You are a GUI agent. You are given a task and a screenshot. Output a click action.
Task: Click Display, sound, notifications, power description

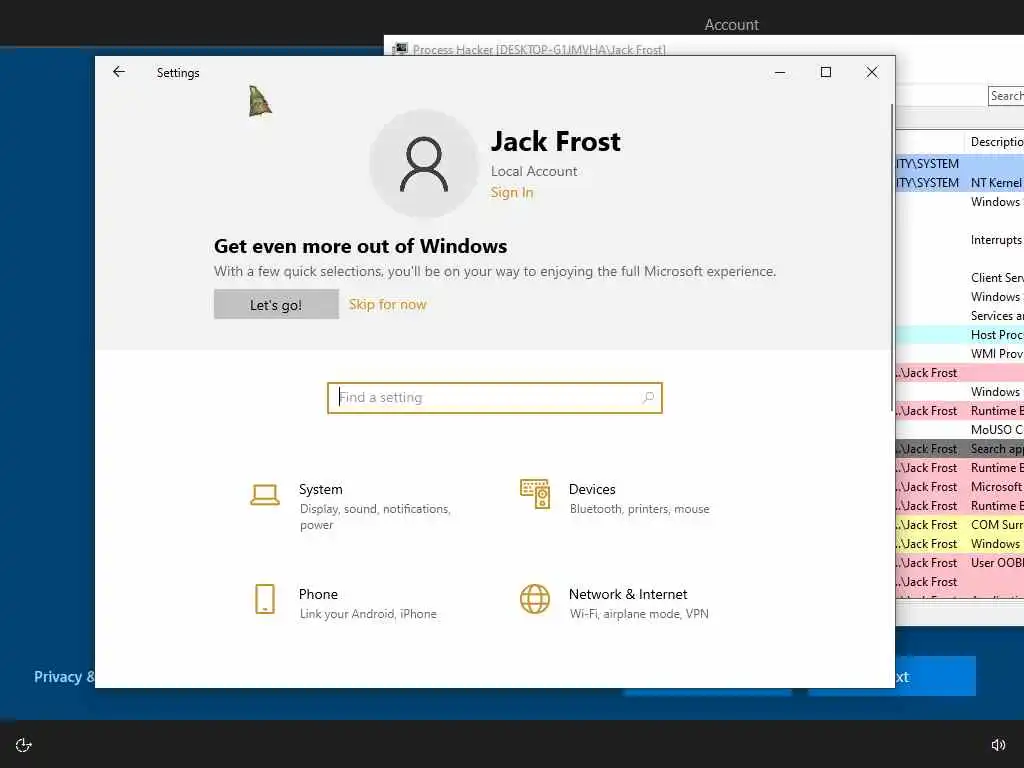point(375,517)
